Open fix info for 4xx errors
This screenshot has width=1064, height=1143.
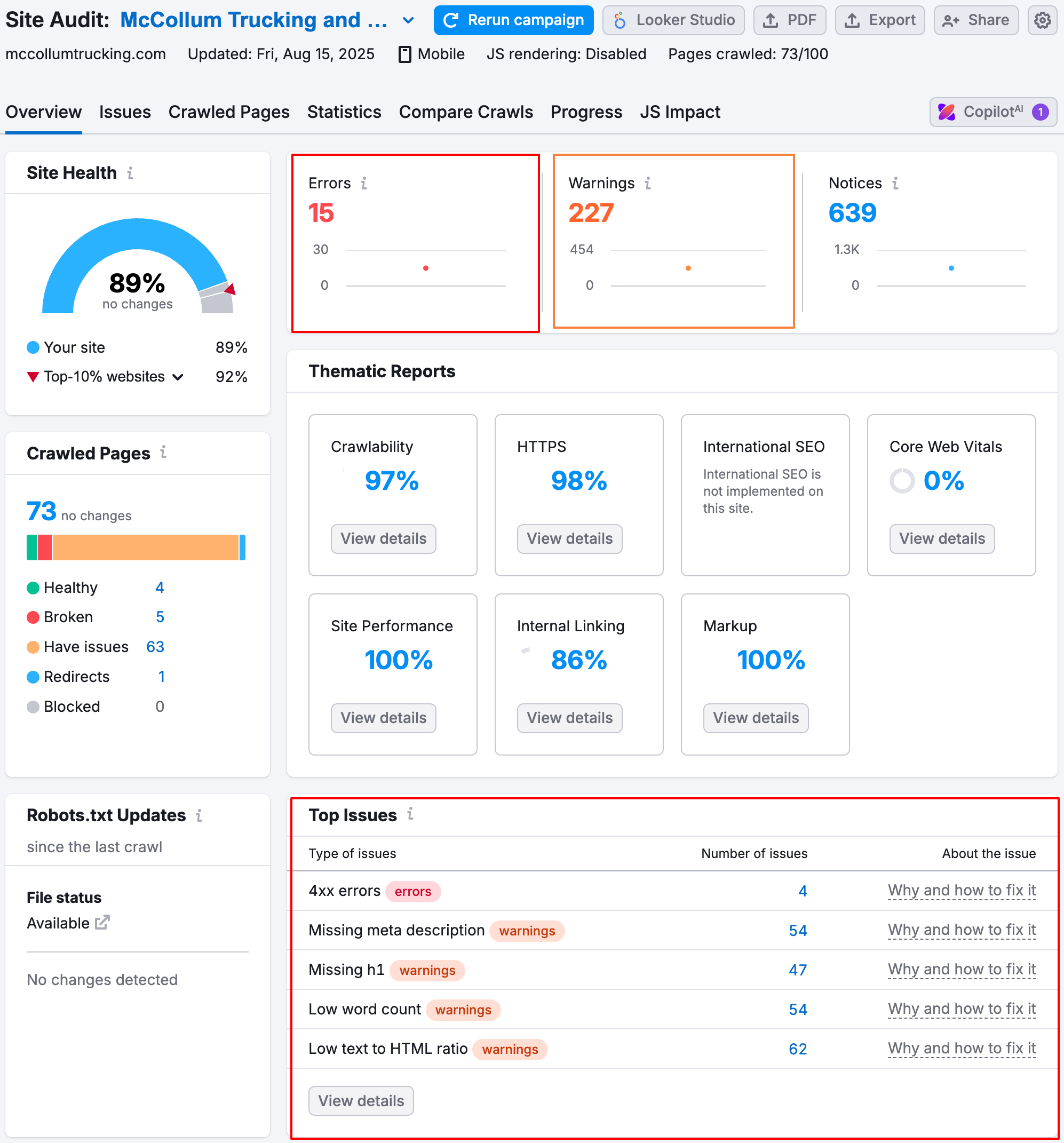pyautogui.click(x=962, y=891)
